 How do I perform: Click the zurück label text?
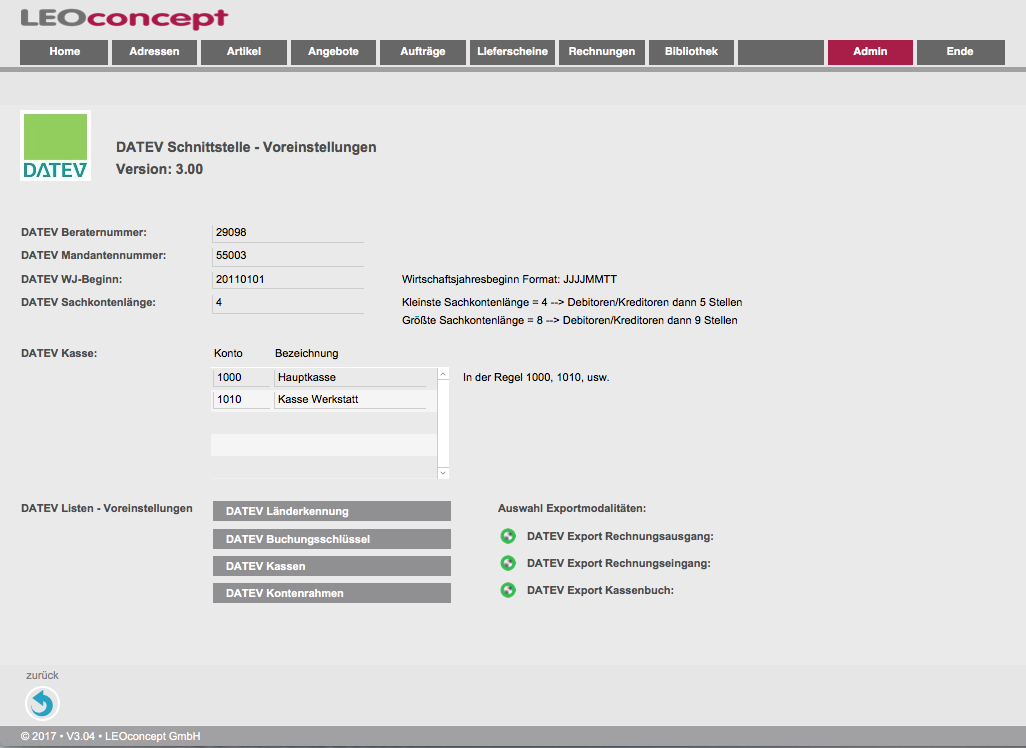click(43, 675)
